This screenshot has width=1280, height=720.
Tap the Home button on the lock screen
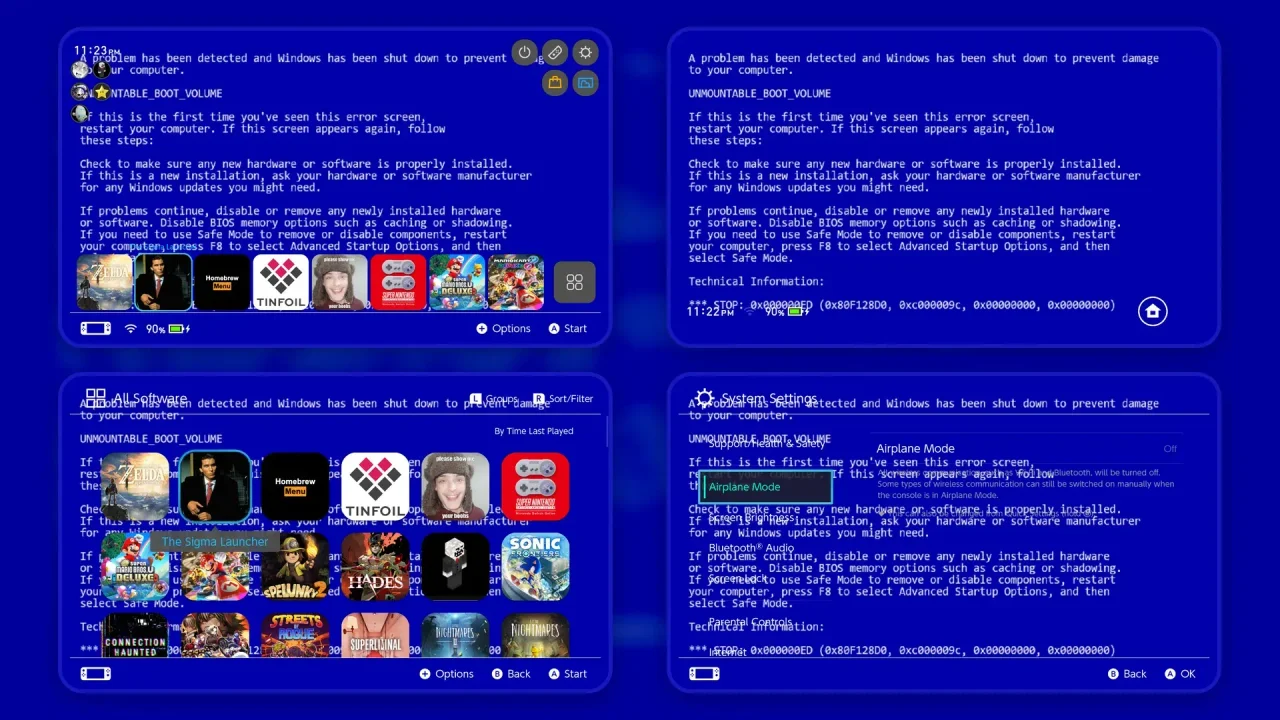click(x=1152, y=311)
